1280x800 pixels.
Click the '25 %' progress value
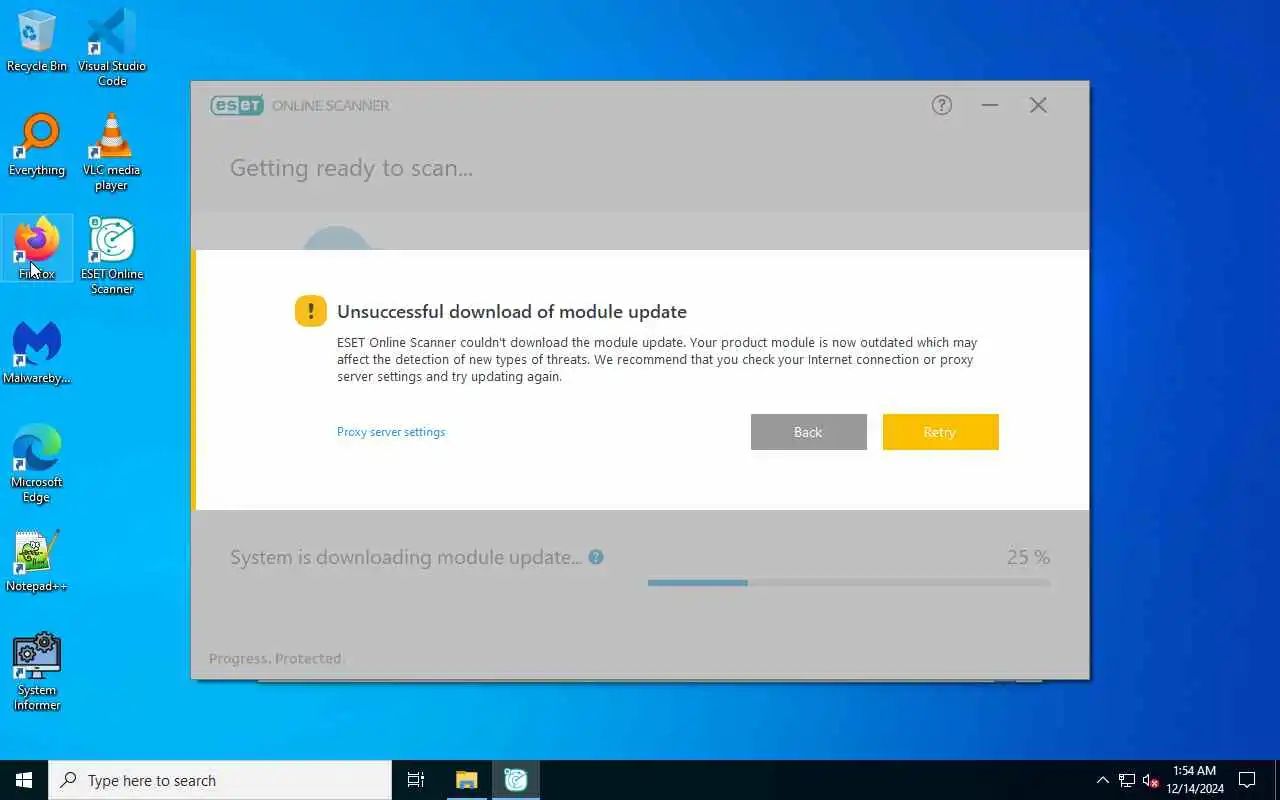point(1028,557)
